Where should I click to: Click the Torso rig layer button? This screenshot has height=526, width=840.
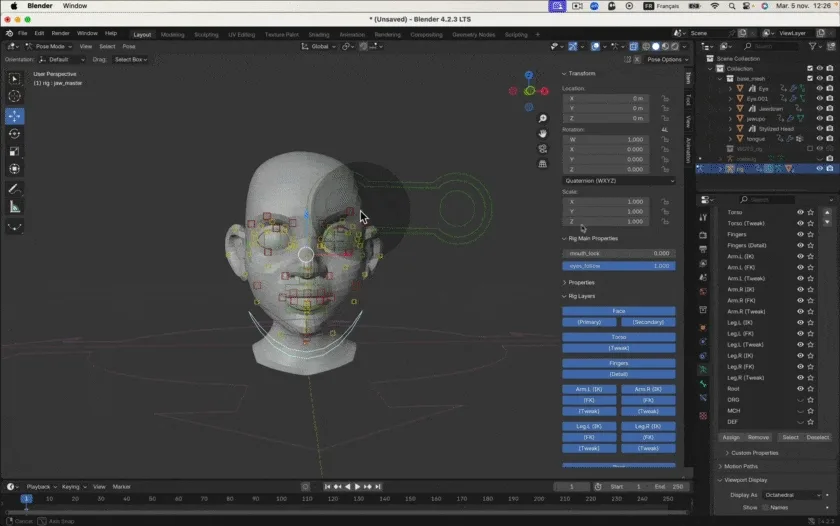619,337
